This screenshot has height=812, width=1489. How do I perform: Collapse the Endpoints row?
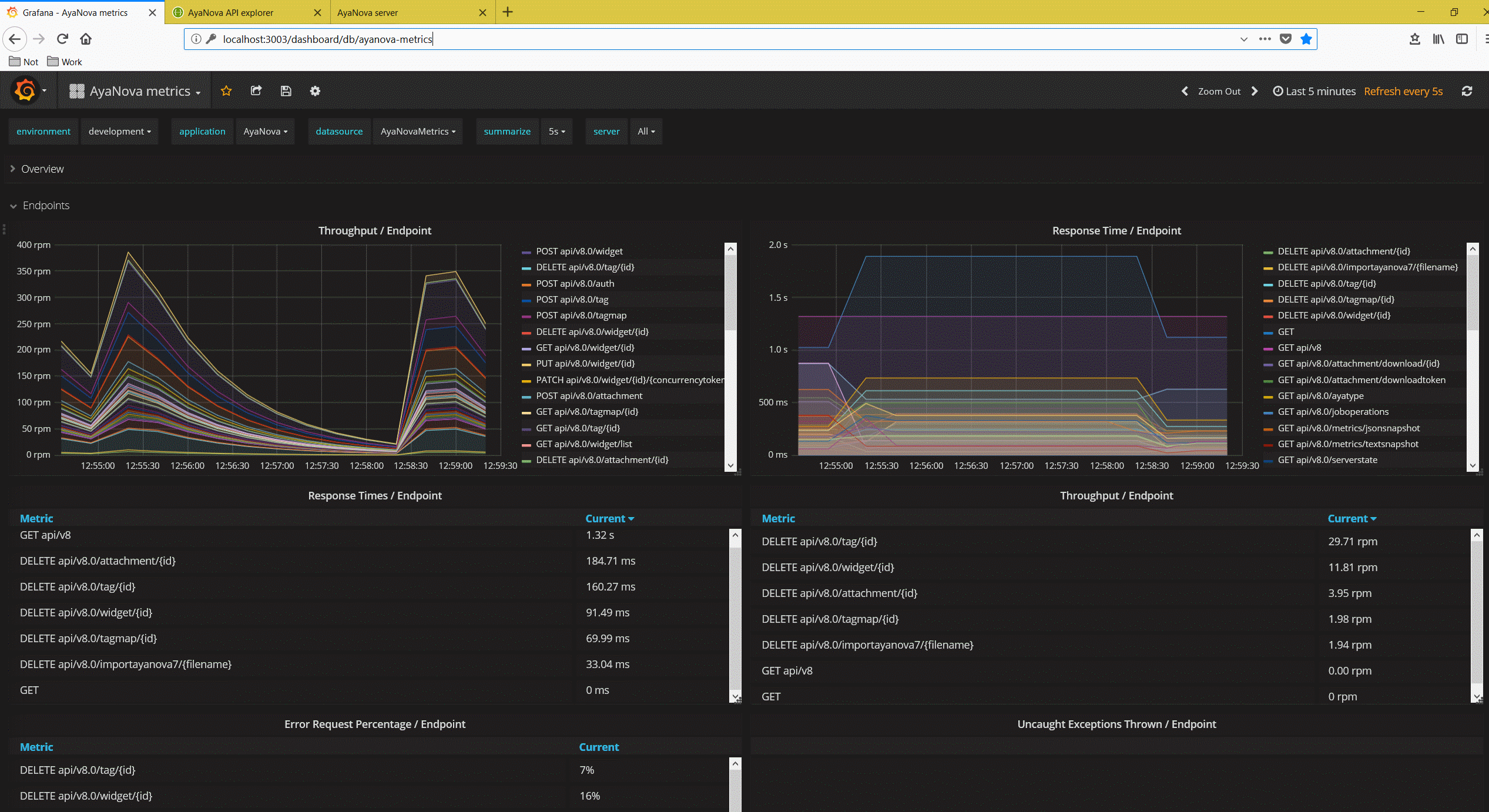click(39, 205)
